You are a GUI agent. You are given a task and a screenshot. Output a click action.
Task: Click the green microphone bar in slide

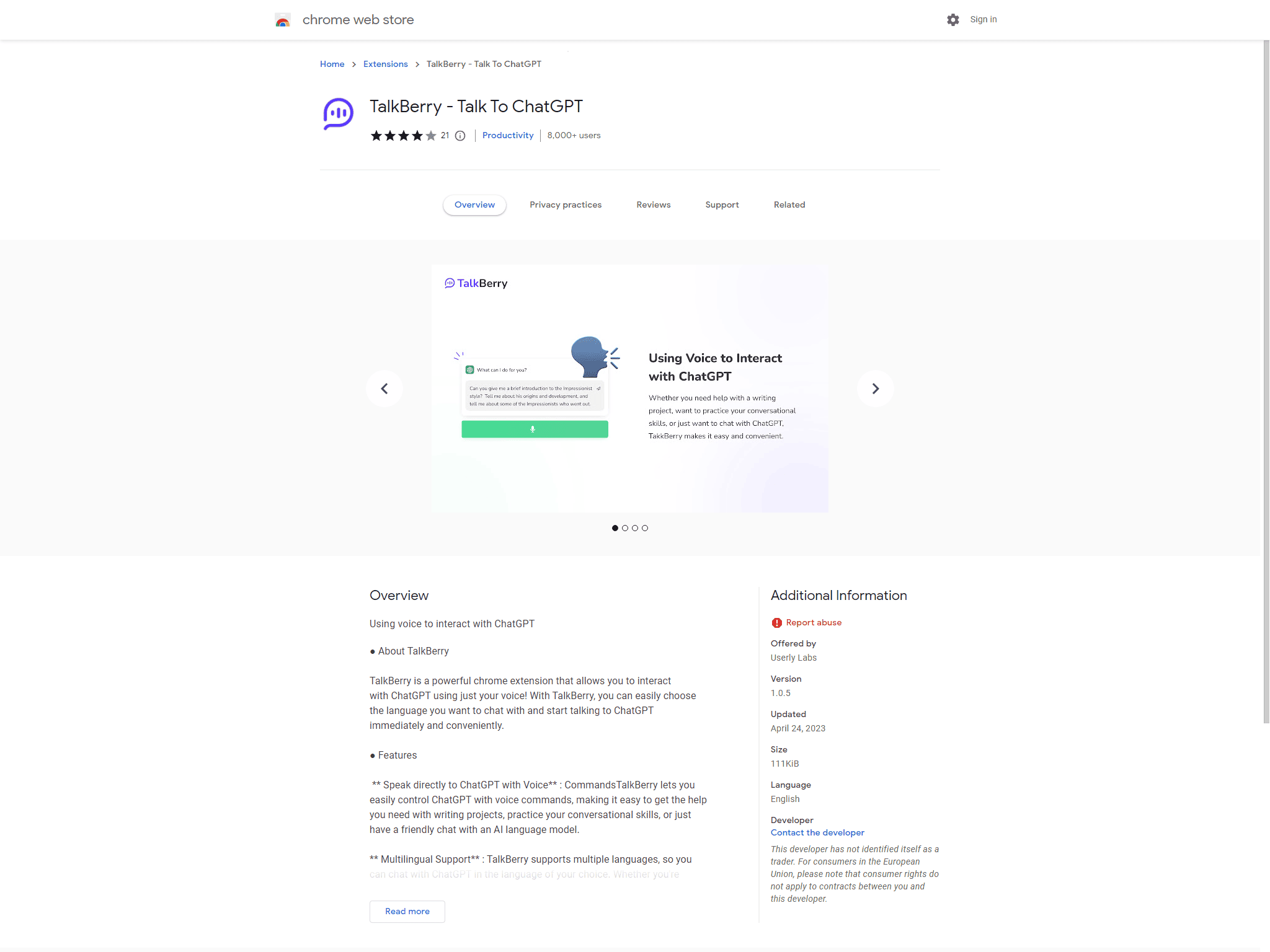[535, 430]
